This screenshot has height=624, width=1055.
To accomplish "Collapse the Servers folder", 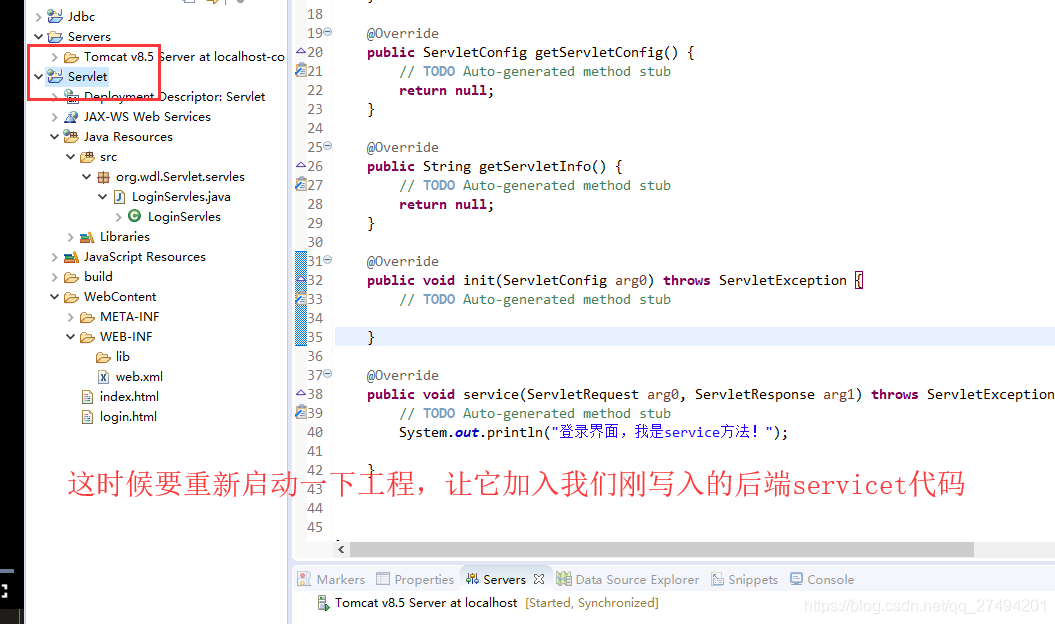I will (38, 36).
